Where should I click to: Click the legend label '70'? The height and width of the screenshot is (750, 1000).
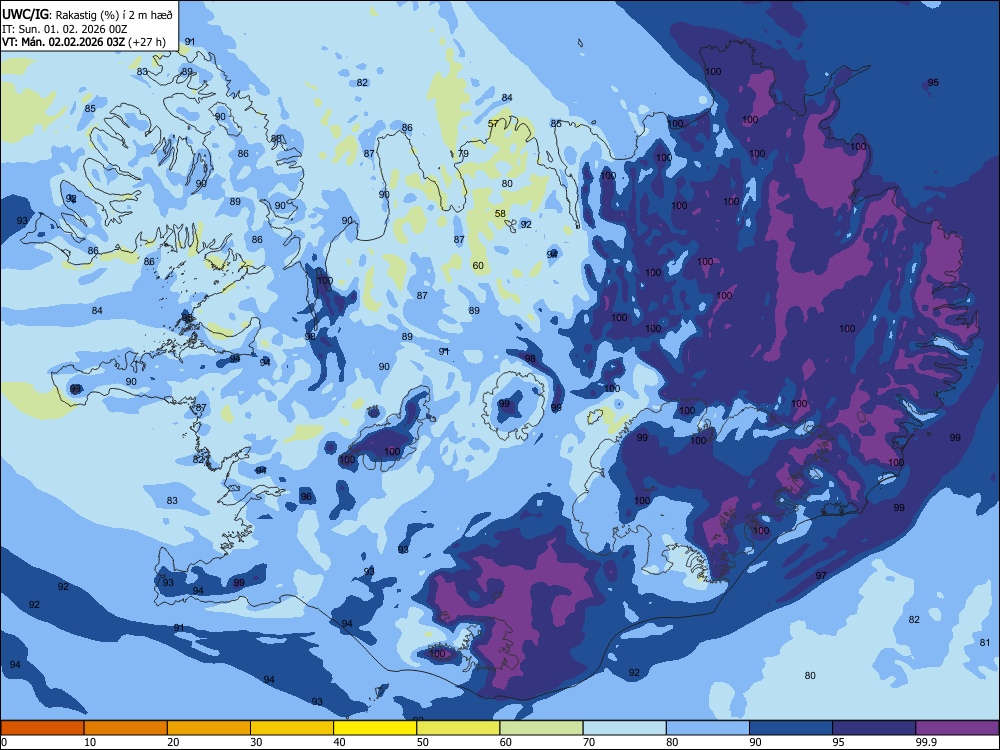589,742
